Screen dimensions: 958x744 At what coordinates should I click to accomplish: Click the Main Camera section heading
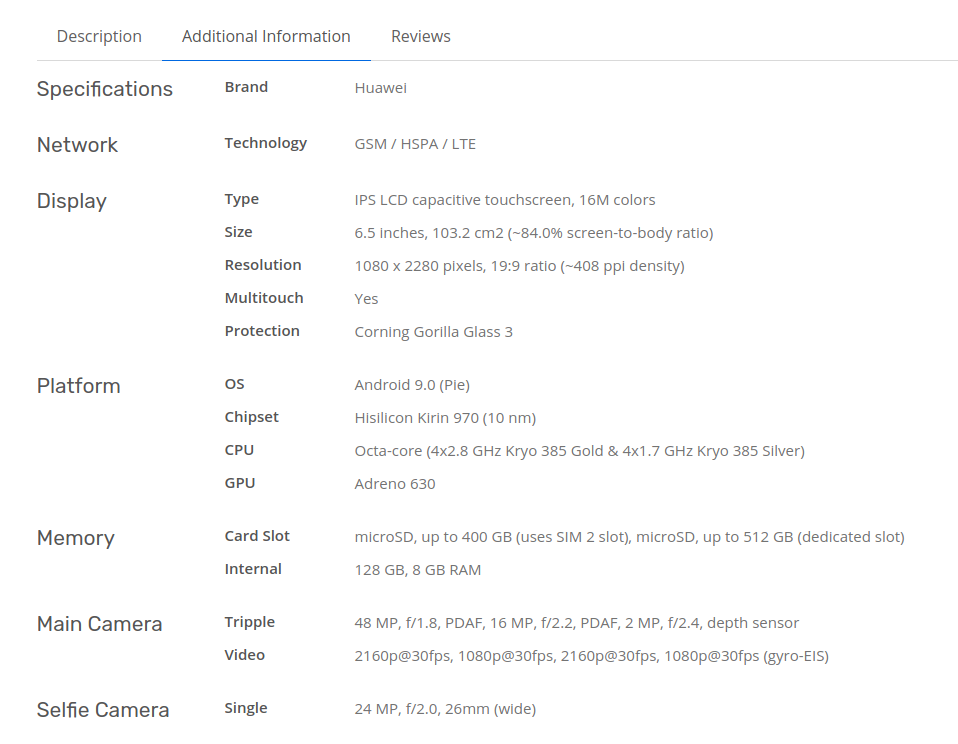click(99, 624)
